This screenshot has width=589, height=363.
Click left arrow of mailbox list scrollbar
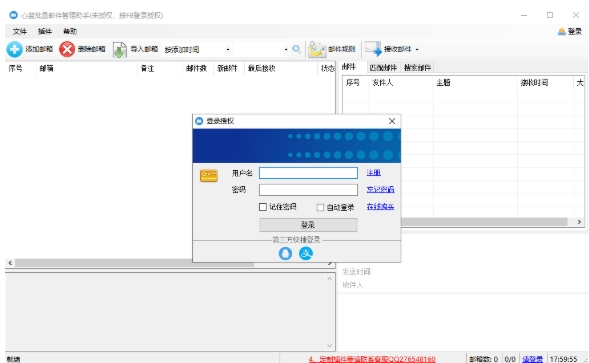coord(10,263)
